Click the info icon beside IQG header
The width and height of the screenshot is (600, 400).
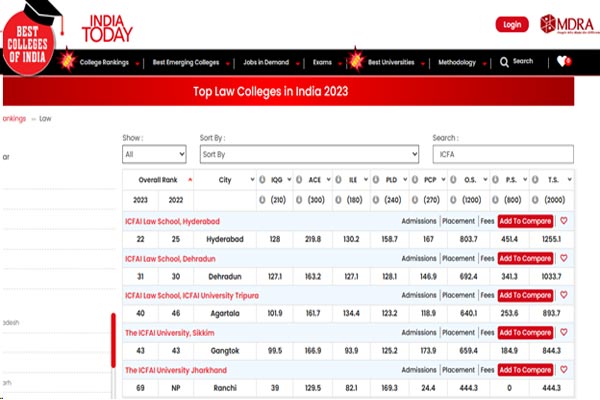tap(262, 180)
